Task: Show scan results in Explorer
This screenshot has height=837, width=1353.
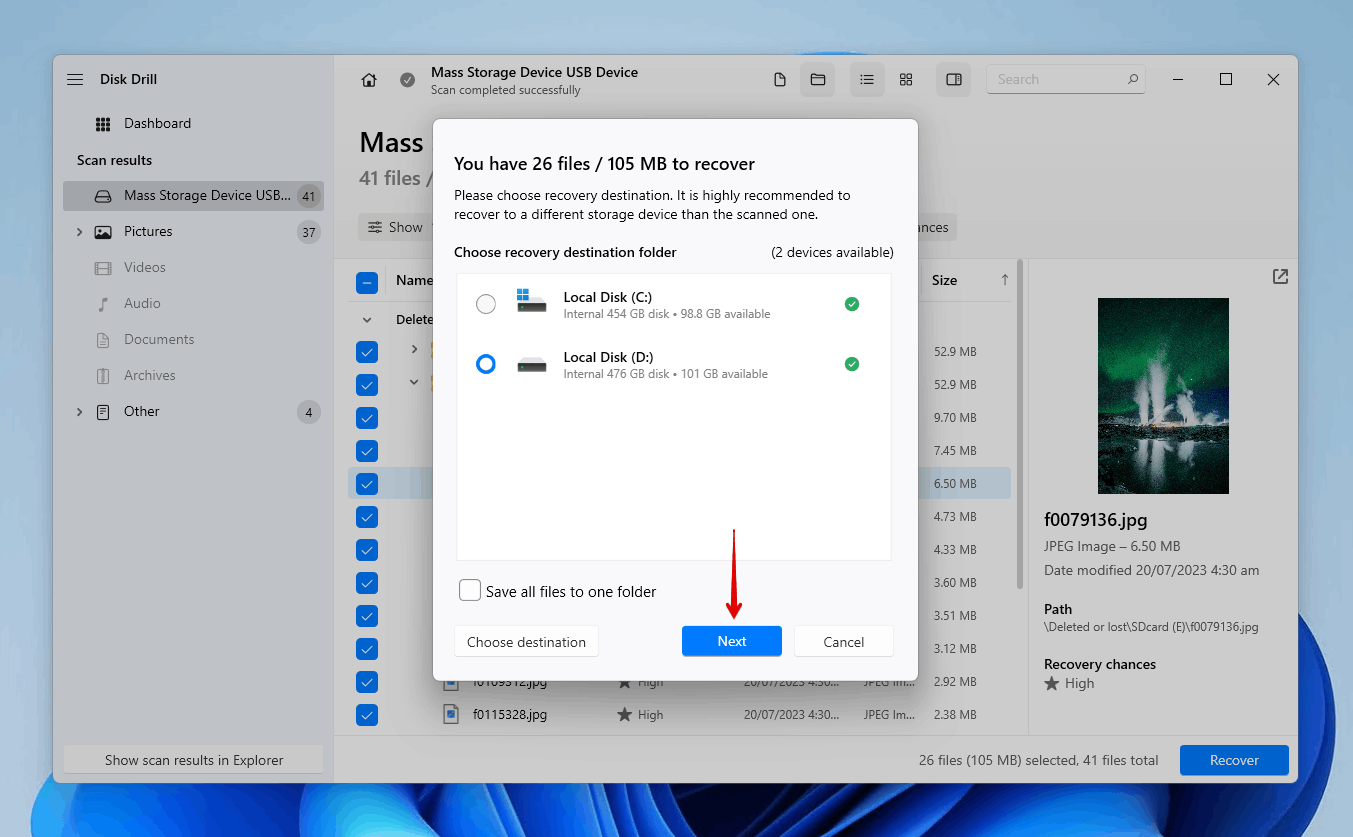Action: coord(194,760)
